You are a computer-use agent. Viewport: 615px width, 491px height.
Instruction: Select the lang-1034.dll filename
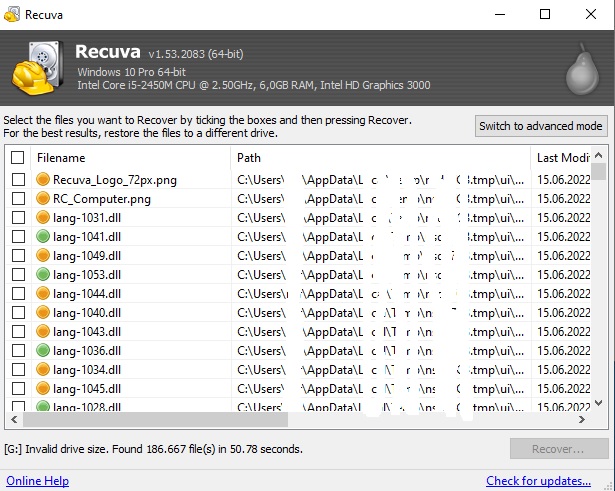[87, 370]
